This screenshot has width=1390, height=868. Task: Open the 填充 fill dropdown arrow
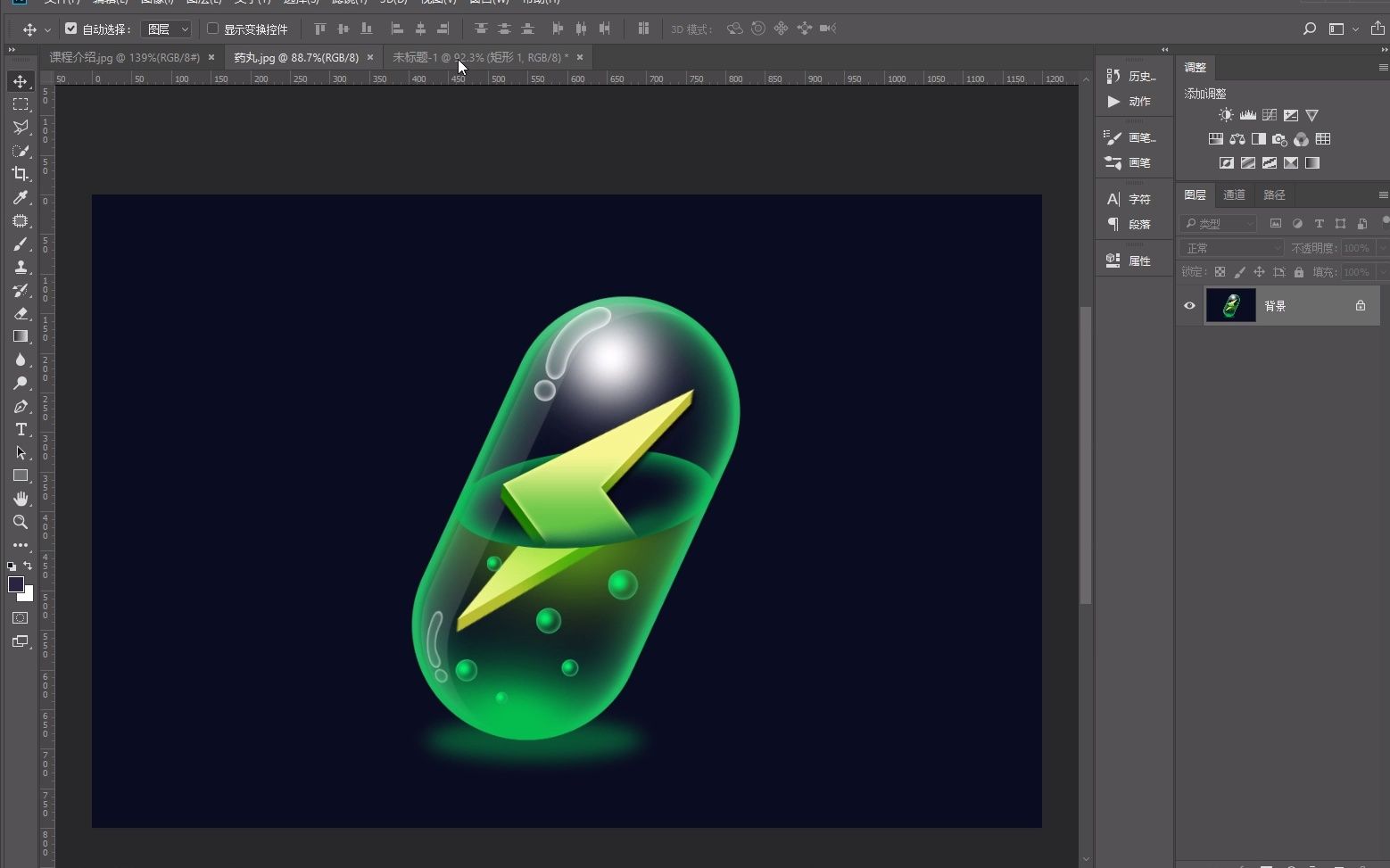click(1383, 272)
